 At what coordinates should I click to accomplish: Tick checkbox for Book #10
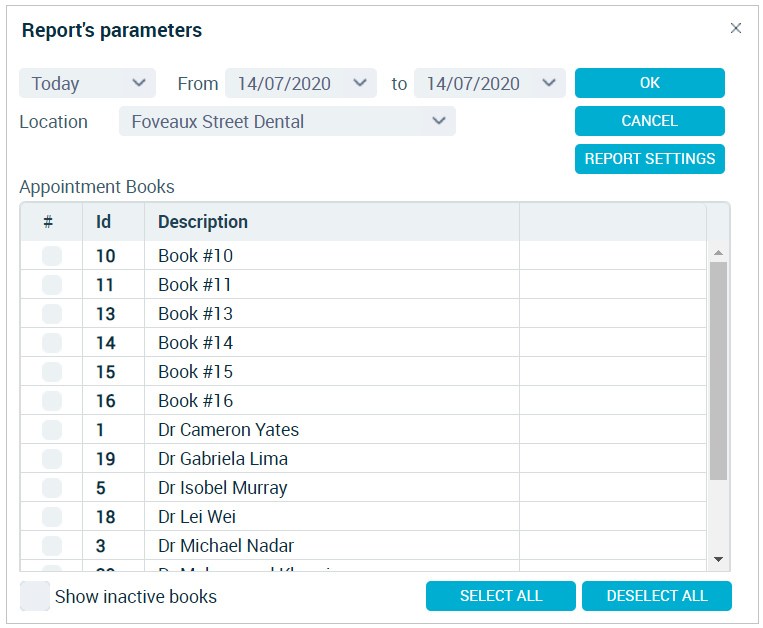(x=52, y=256)
